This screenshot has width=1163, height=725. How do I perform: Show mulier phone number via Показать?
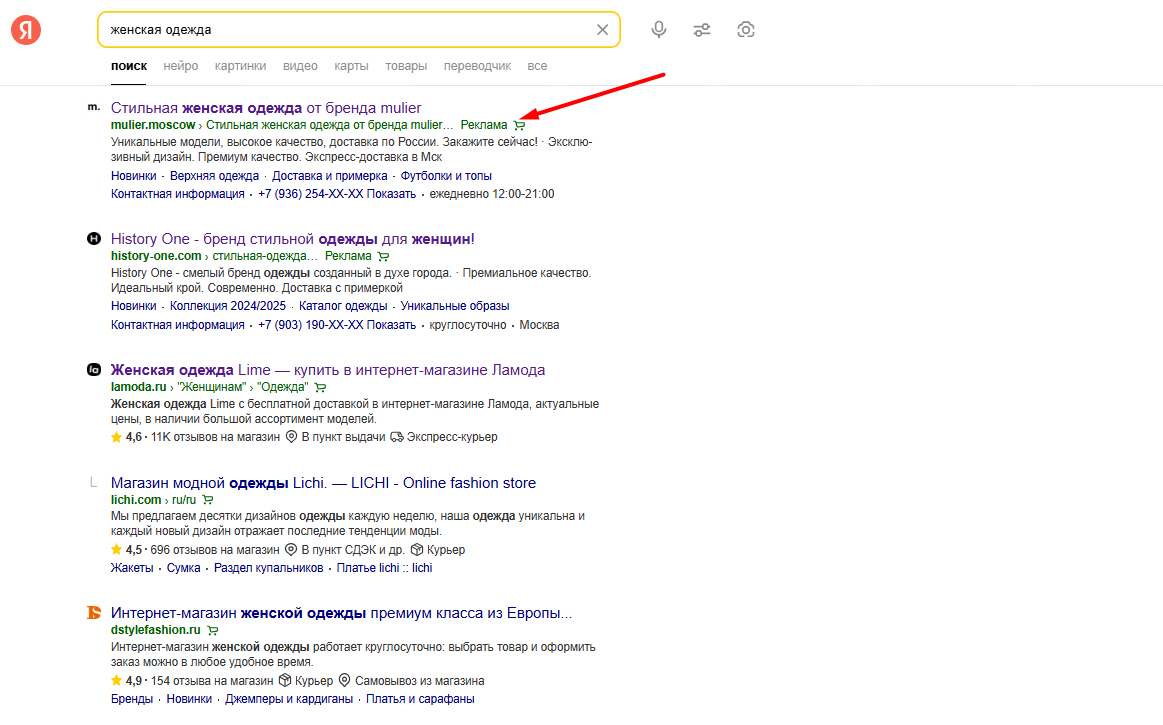coord(391,194)
